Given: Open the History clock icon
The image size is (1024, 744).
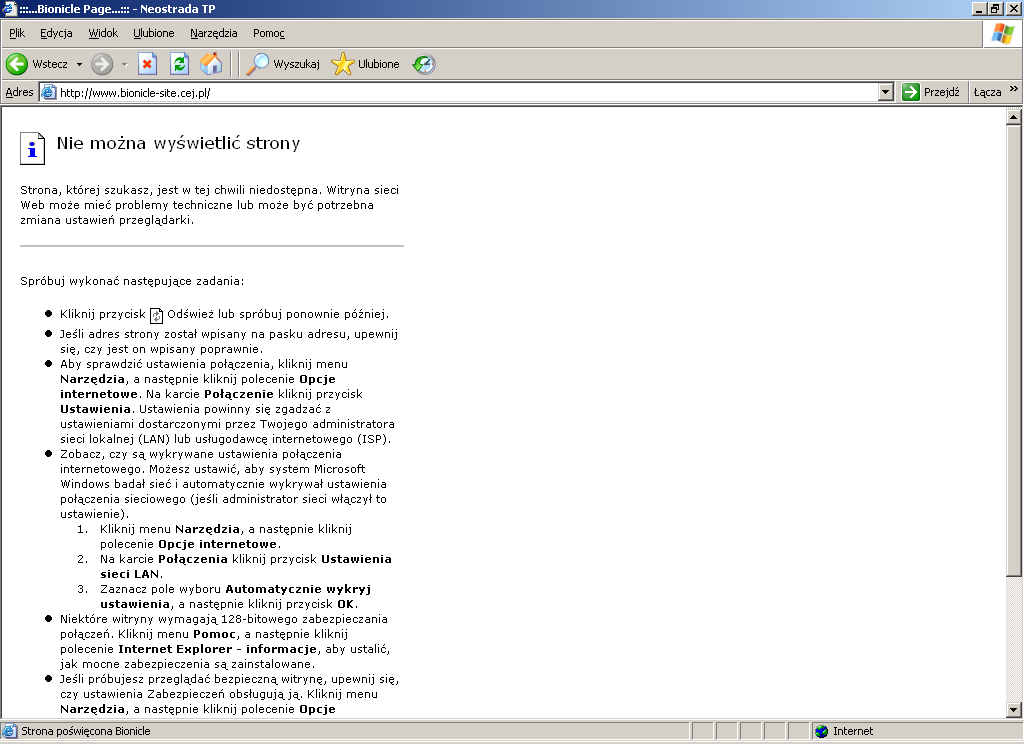Looking at the screenshot, I should 424,64.
